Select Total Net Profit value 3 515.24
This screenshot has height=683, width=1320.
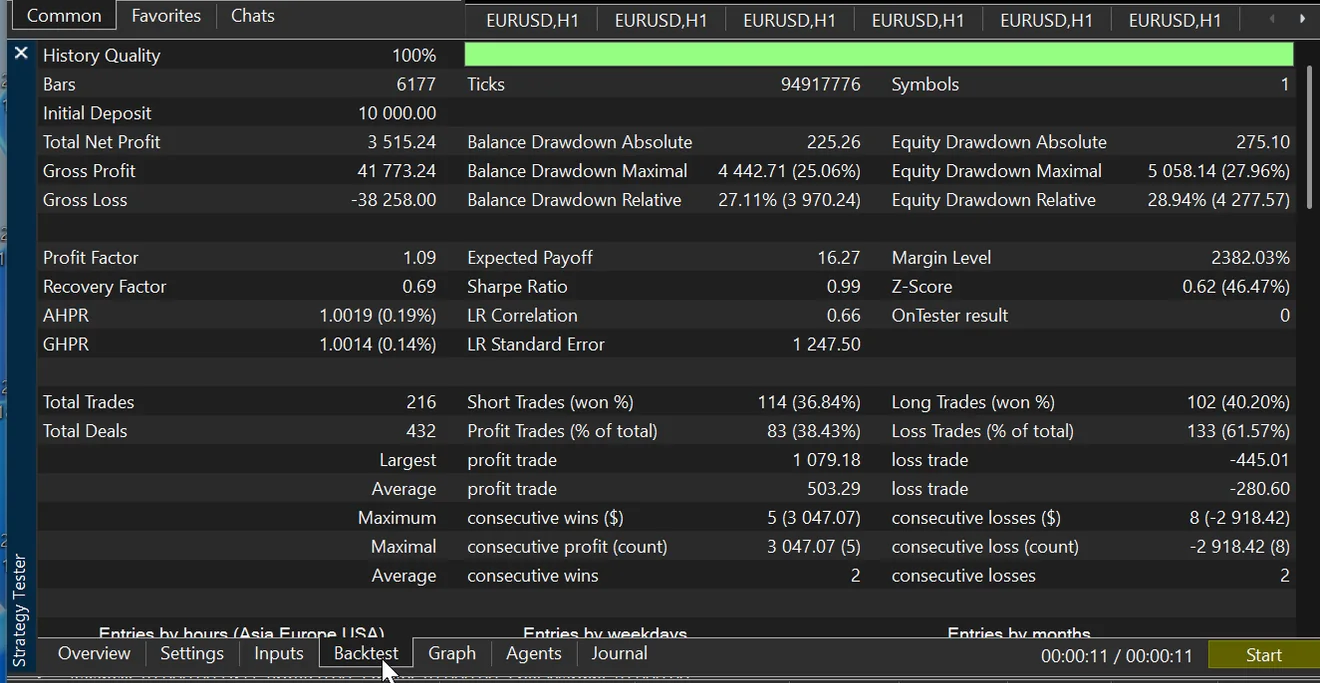pos(401,142)
